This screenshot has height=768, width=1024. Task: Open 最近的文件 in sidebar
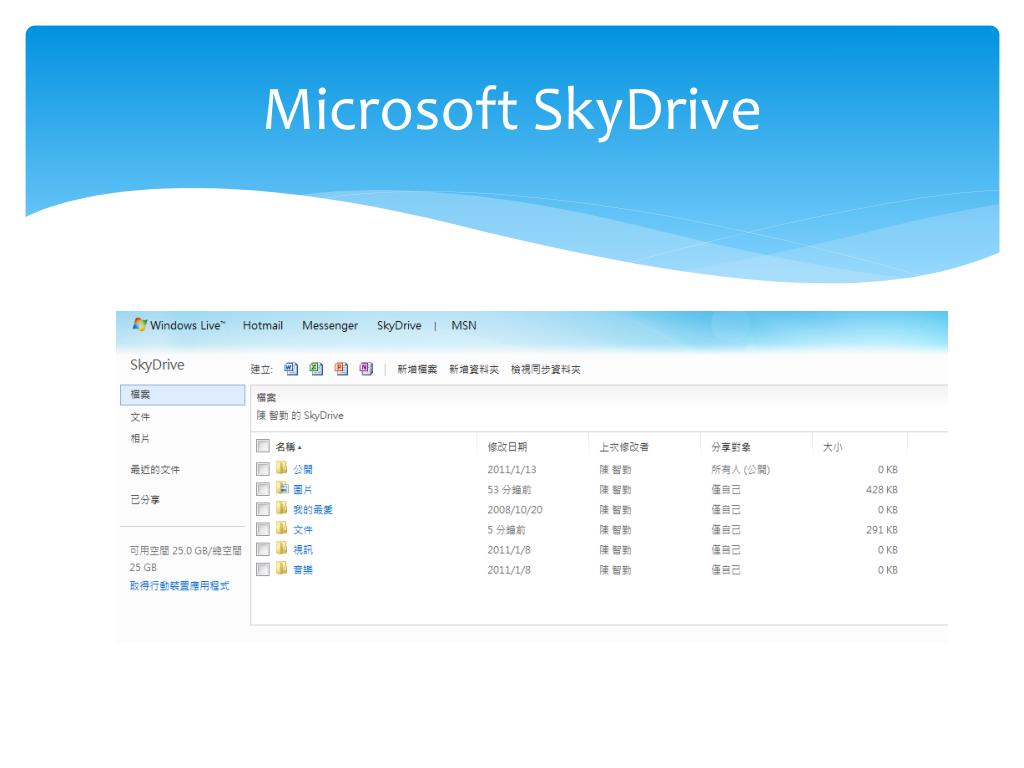[155, 469]
